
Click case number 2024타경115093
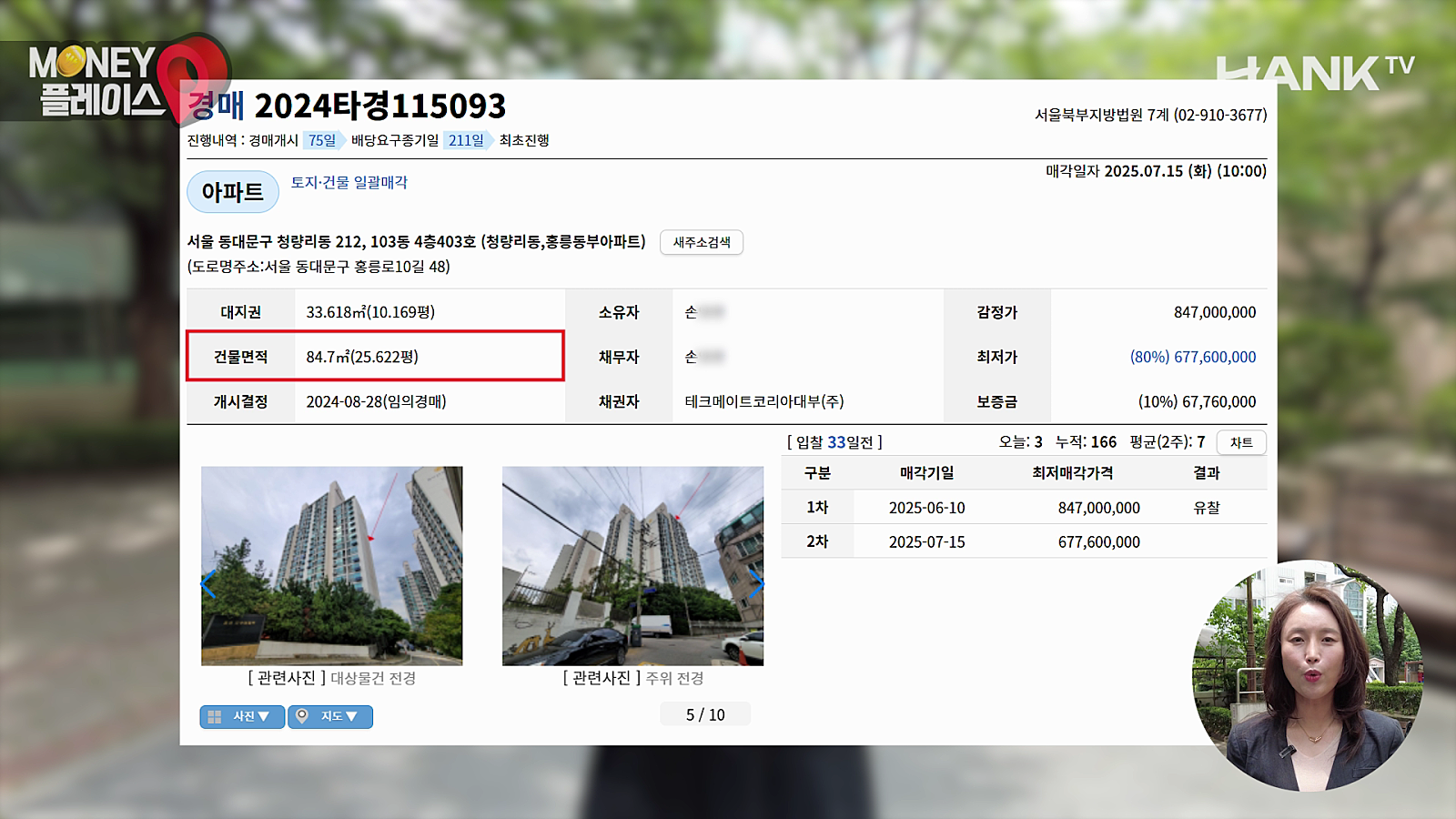(379, 106)
